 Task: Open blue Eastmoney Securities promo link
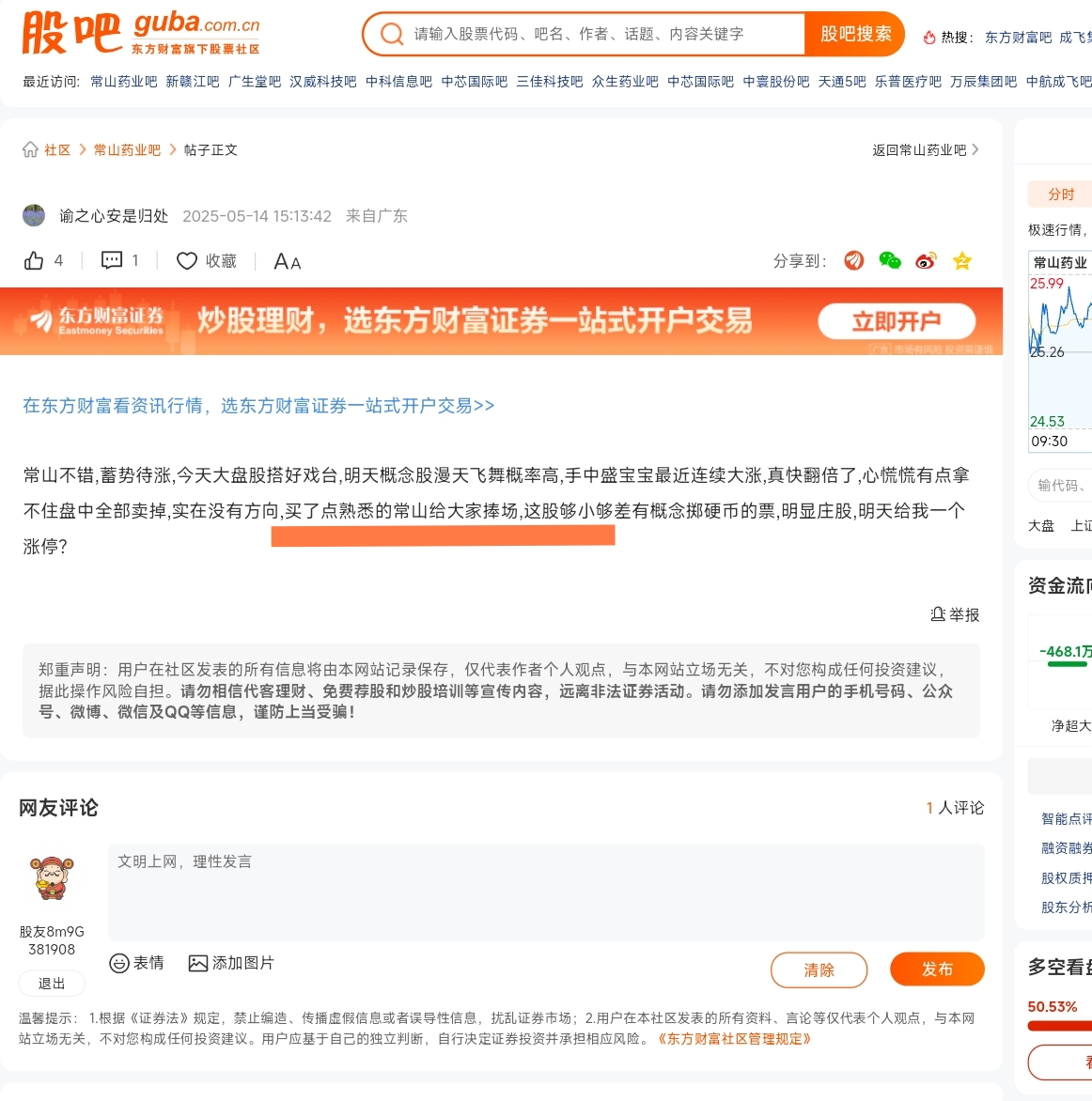pos(258,405)
